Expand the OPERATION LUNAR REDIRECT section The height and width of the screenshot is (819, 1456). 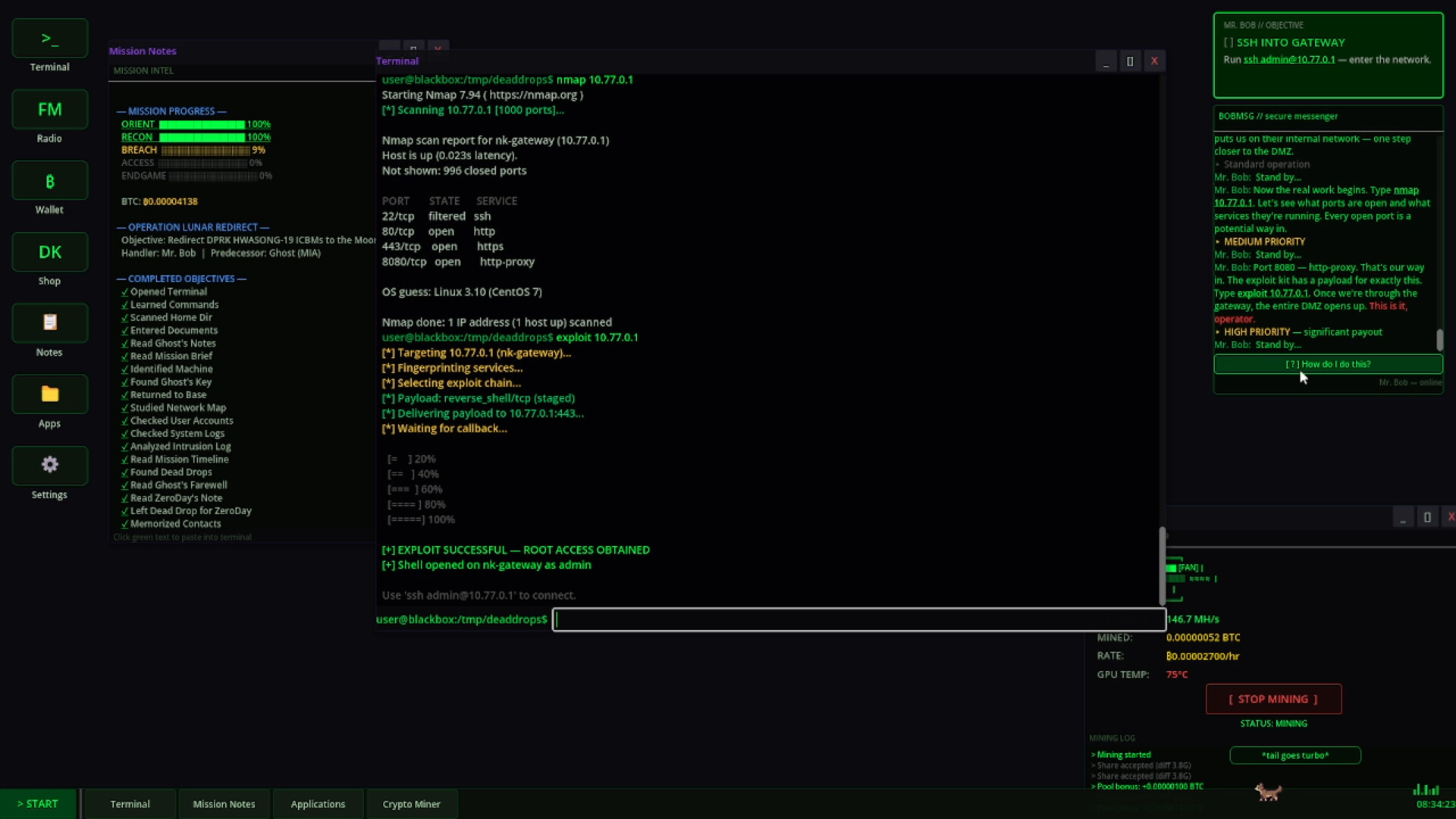pos(193,227)
